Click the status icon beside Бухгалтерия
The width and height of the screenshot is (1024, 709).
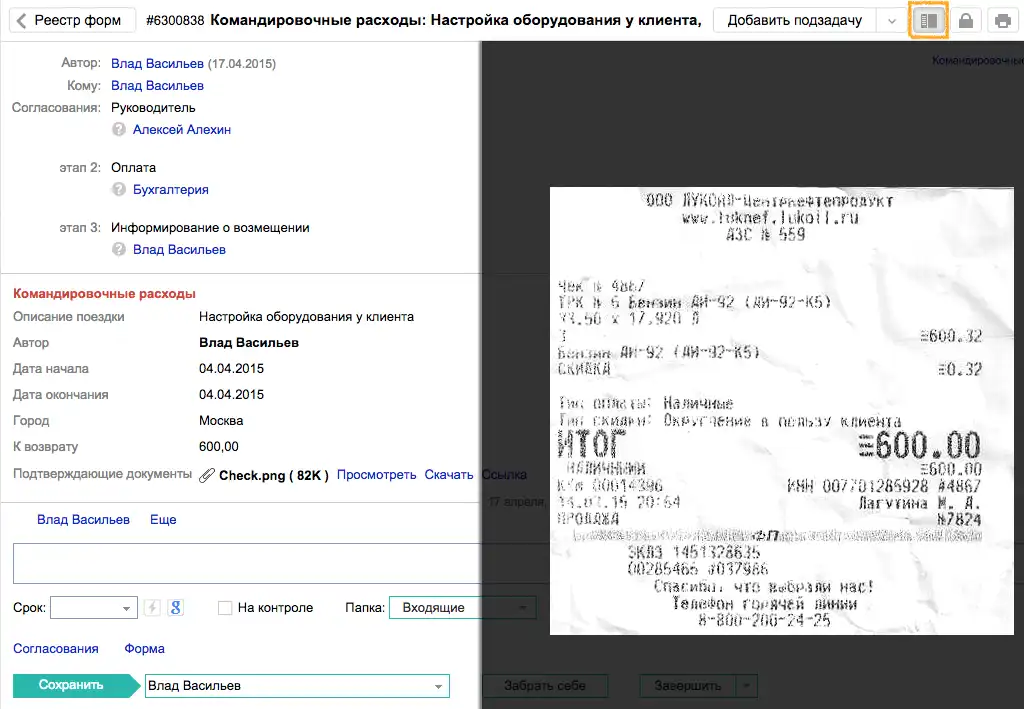pyautogui.click(x=119, y=189)
